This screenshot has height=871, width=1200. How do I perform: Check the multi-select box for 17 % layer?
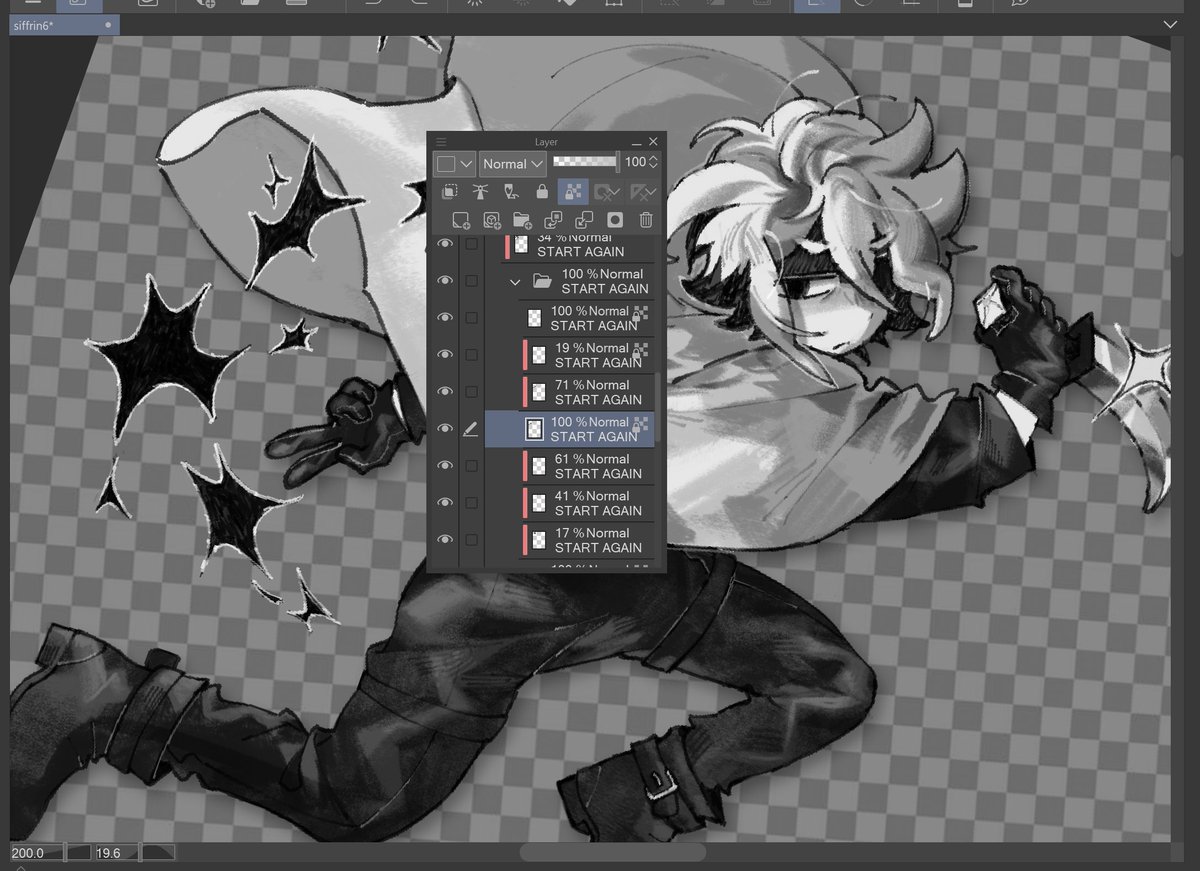(471, 540)
